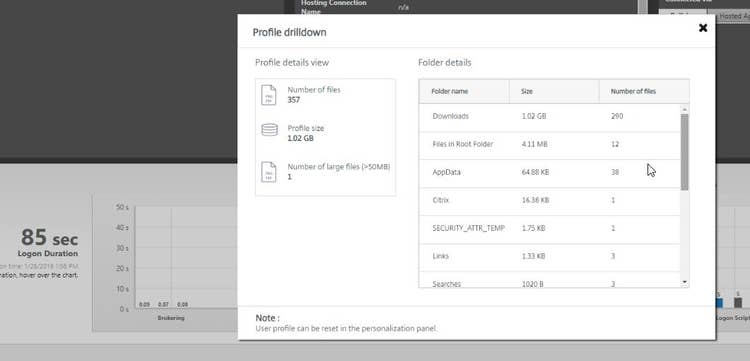
Task: Click the 1020 B size cell
Action: pyautogui.click(x=532, y=284)
